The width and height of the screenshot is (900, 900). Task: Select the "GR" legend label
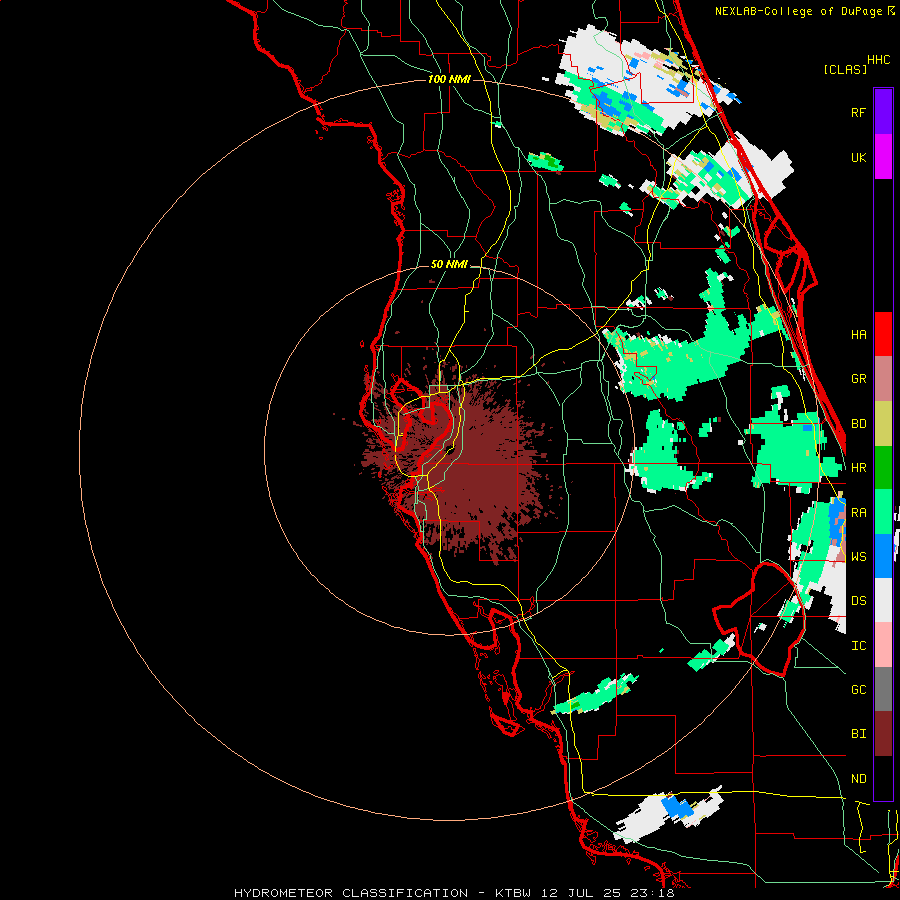(858, 379)
